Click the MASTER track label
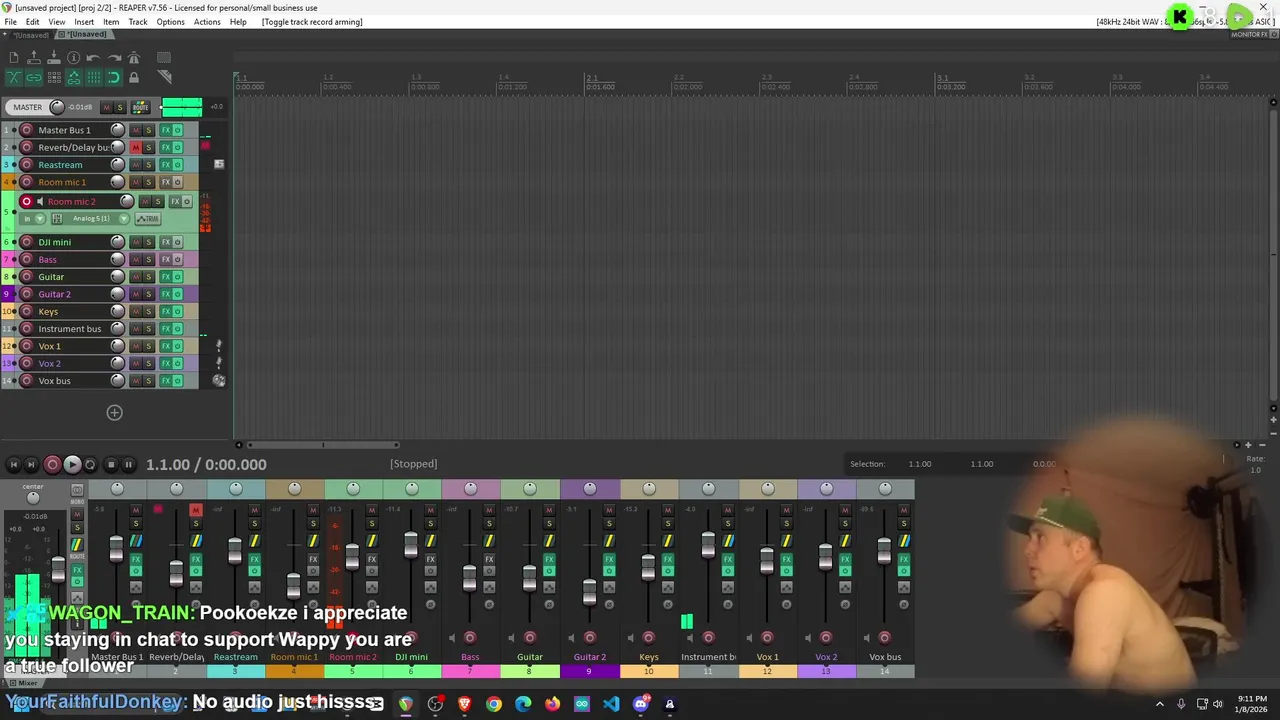1280x720 pixels. [28, 107]
